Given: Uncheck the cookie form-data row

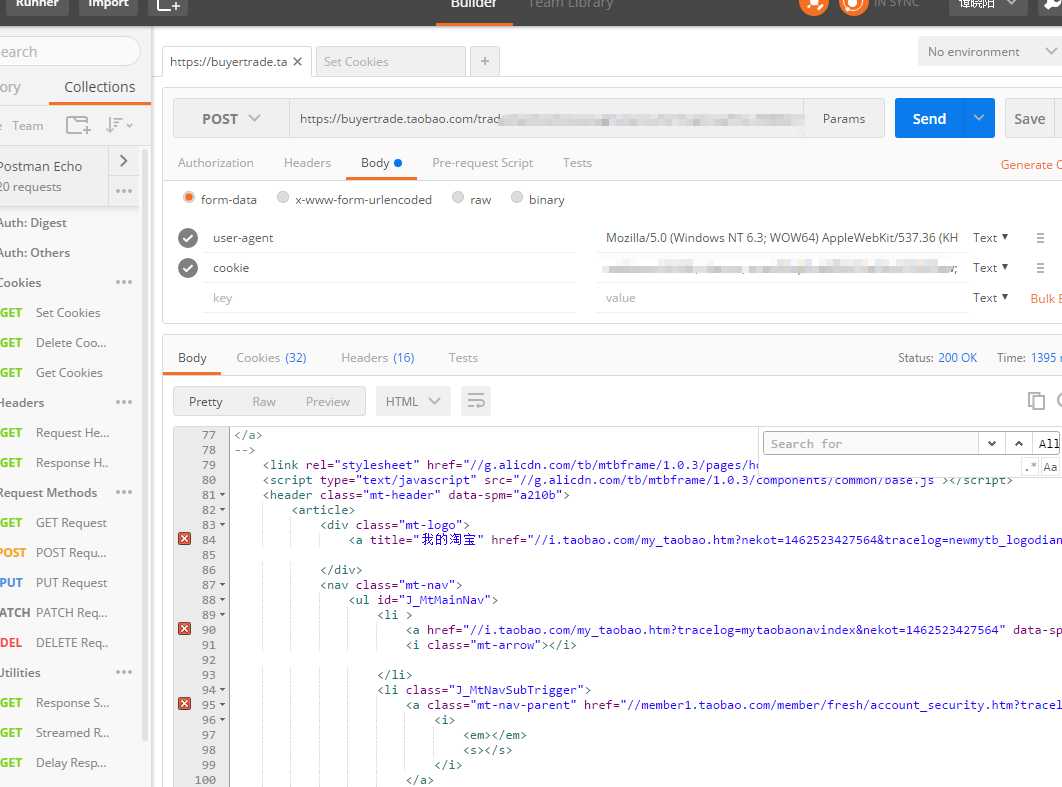Looking at the screenshot, I should click(188, 268).
